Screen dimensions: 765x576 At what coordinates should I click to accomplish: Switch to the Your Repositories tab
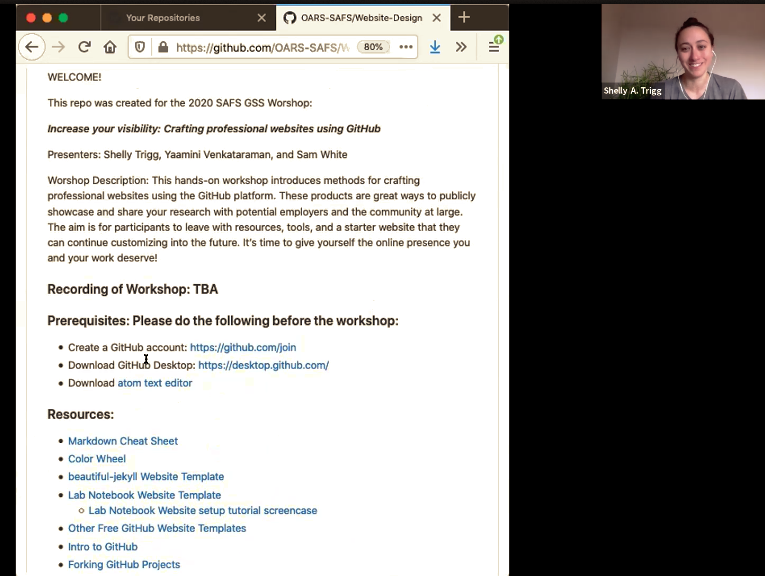coord(188,18)
